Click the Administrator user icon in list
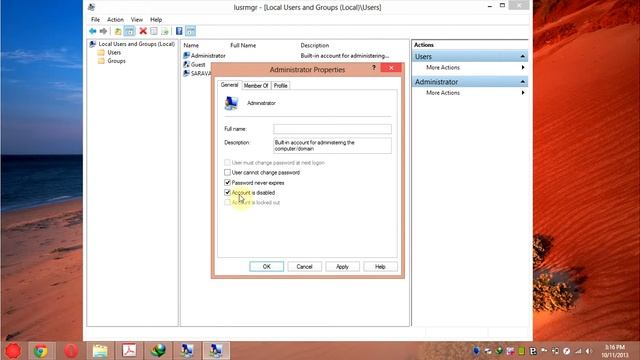 click(x=187, y=56)
